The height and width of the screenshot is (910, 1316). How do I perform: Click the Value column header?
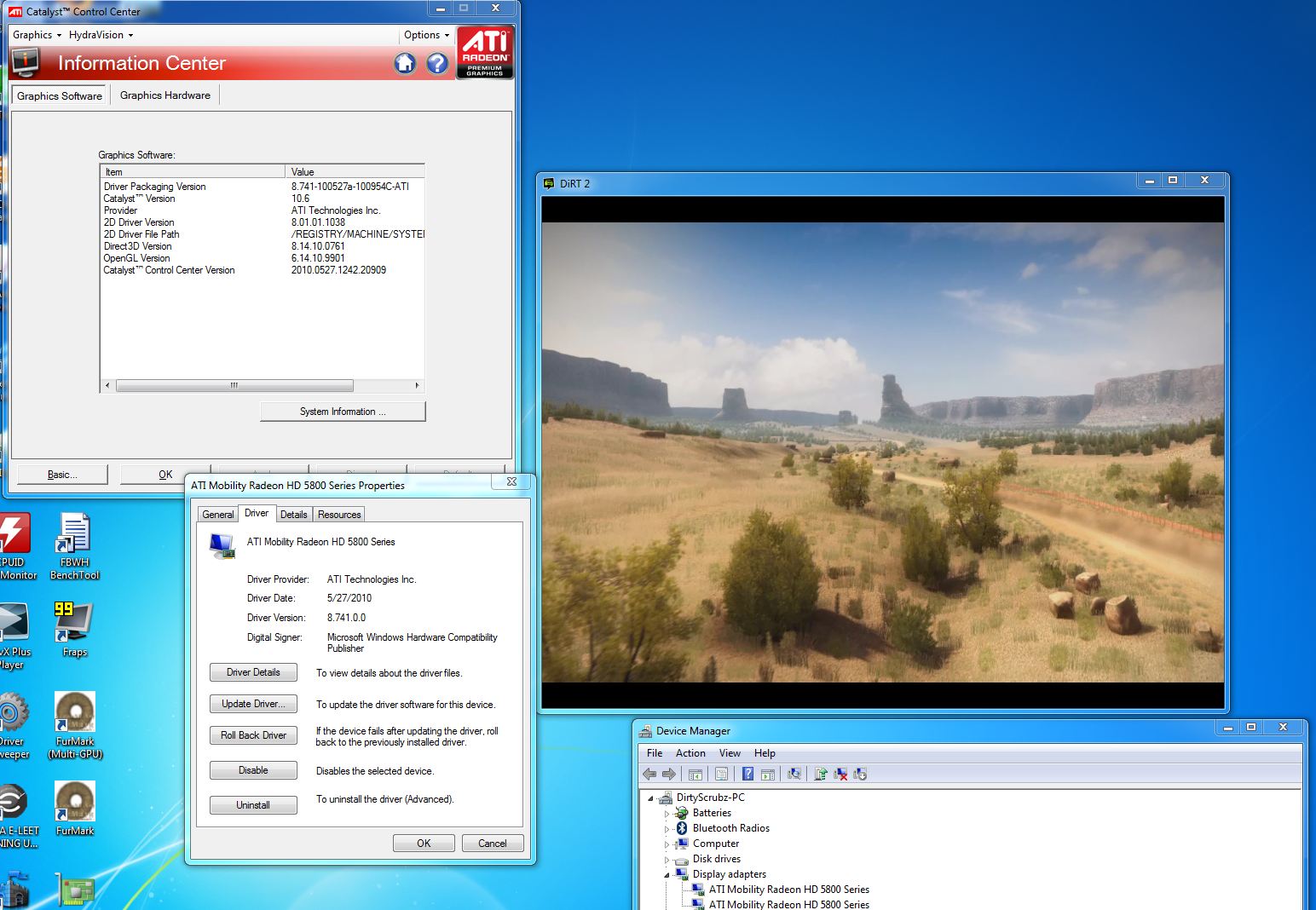tap(355, 171)
